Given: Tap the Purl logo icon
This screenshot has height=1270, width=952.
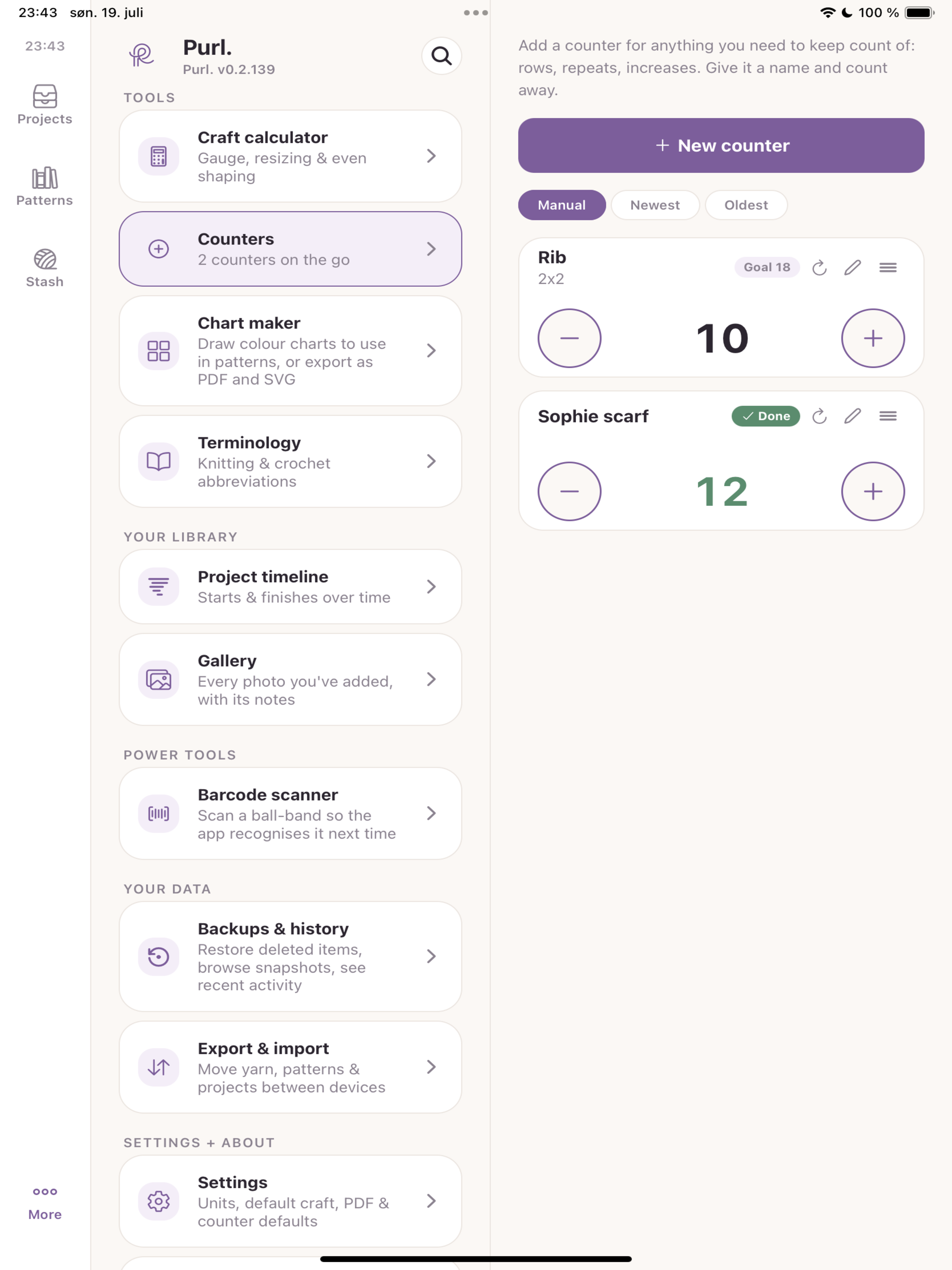Looking at the screenshot, I should pyautogui.click(x=141, y=55).
